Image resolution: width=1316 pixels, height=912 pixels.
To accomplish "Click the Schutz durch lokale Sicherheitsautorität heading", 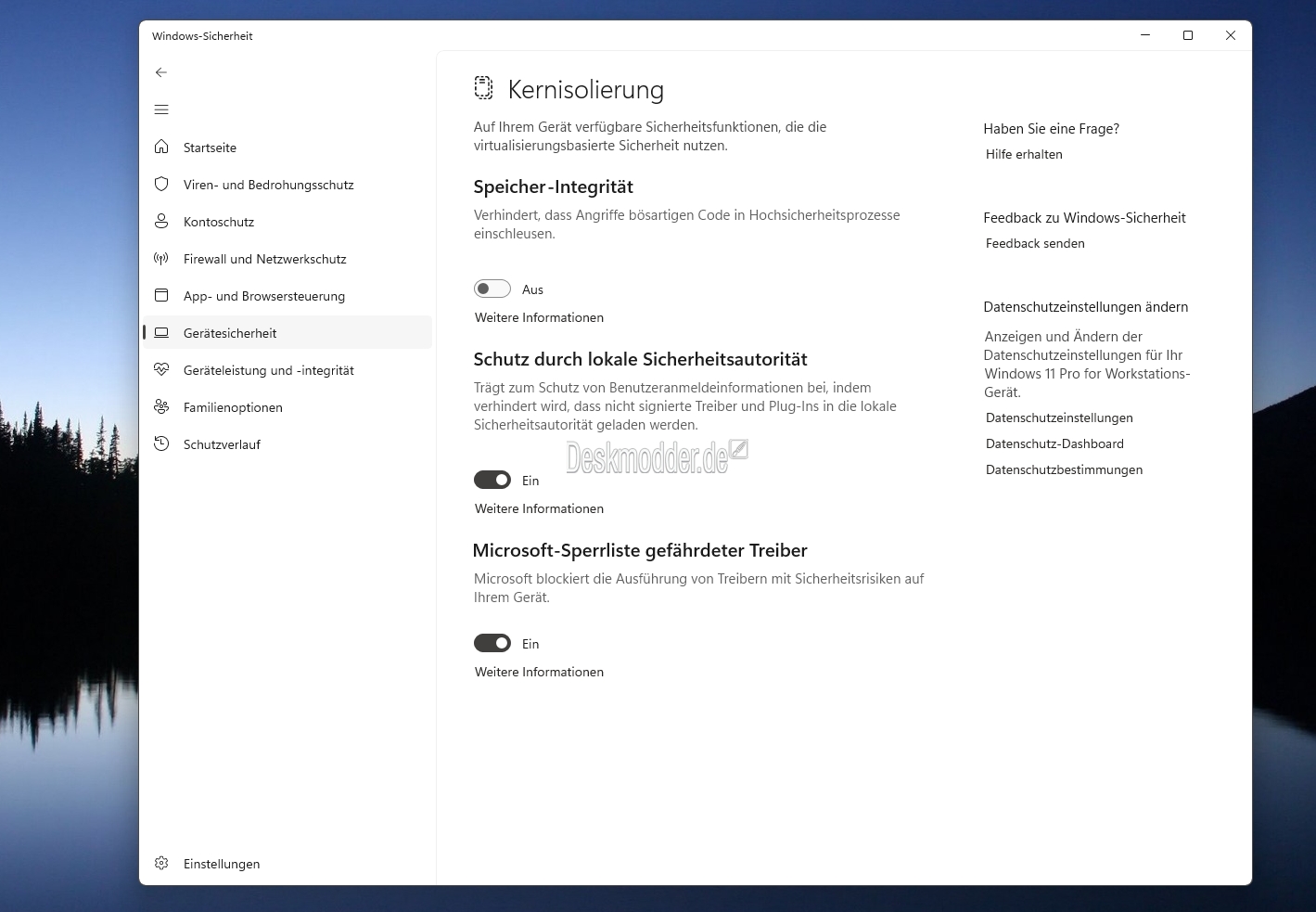I will (x=640, y=359).
